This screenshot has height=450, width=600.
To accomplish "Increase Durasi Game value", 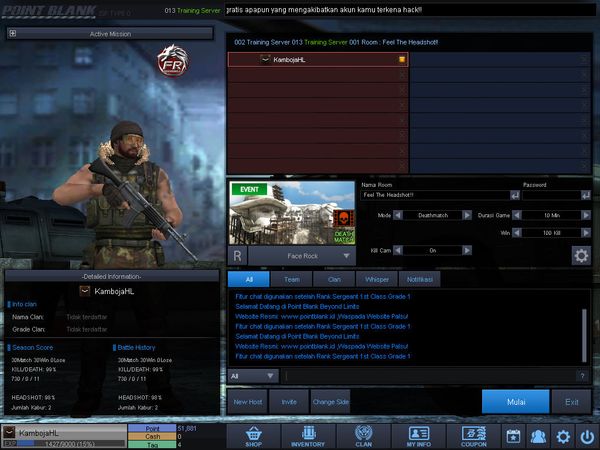I will coord(586,215).
